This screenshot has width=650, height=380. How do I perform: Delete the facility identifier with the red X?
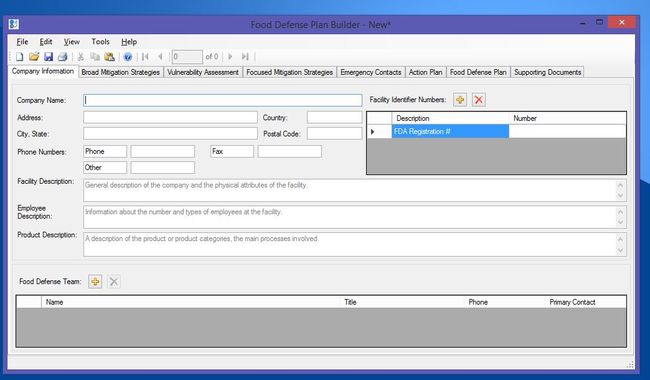[x=479, y=100]
